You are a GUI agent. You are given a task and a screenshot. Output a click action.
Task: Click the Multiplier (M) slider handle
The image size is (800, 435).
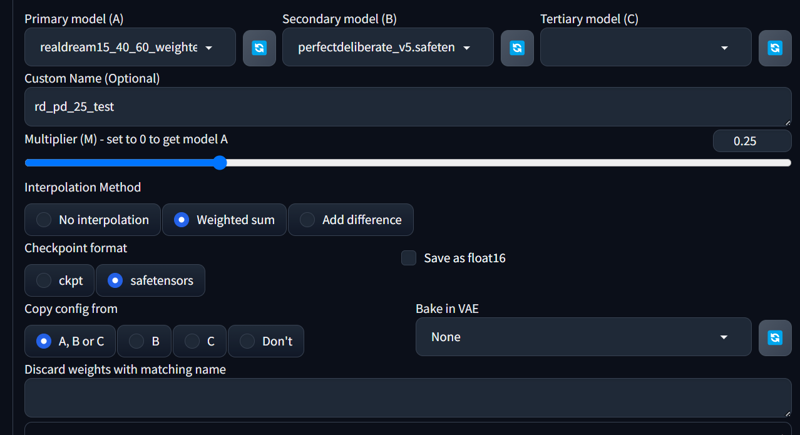220,163
